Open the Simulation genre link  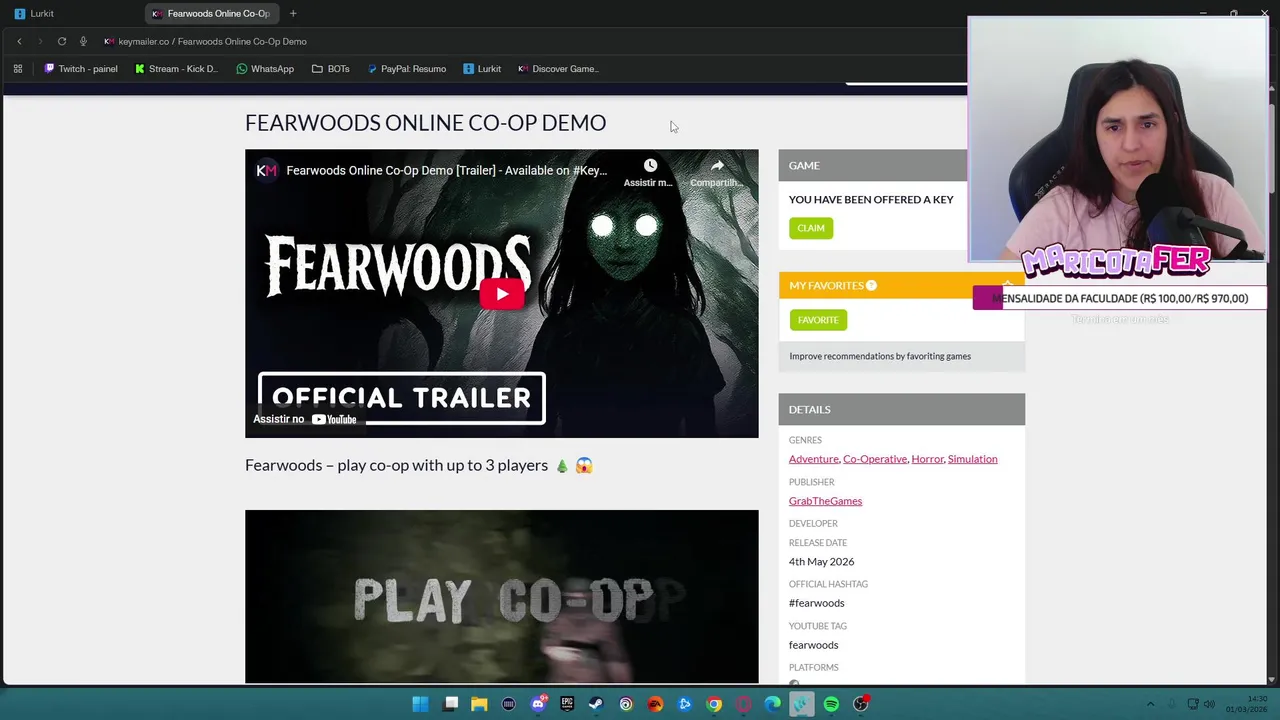[972, 459]
